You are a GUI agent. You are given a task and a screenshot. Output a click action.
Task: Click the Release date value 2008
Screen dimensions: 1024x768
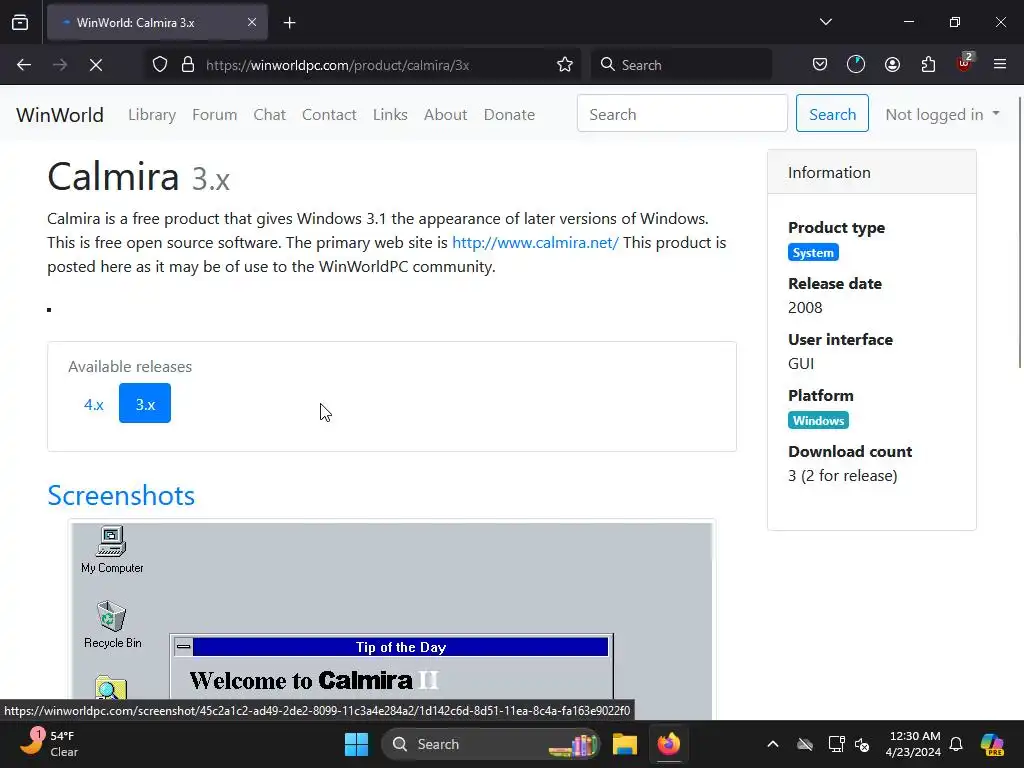click(805, 308)
